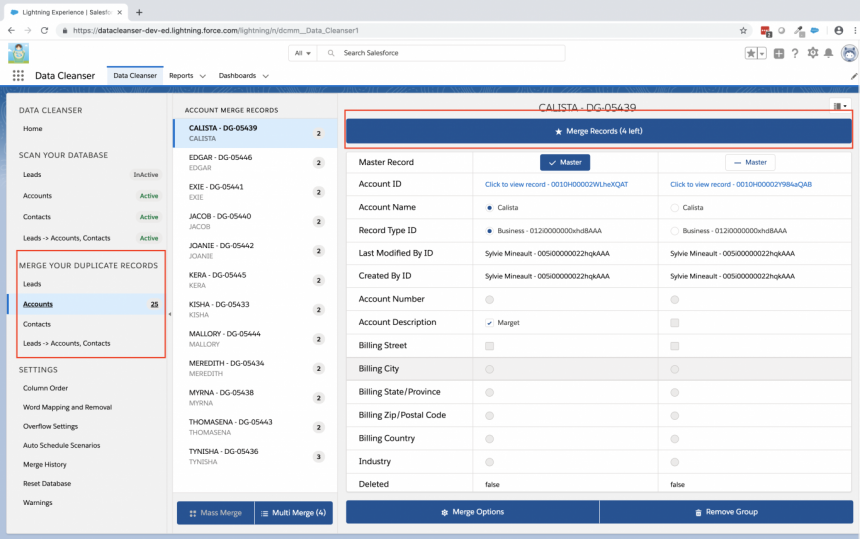Open a new browser tab

(139, 12)
